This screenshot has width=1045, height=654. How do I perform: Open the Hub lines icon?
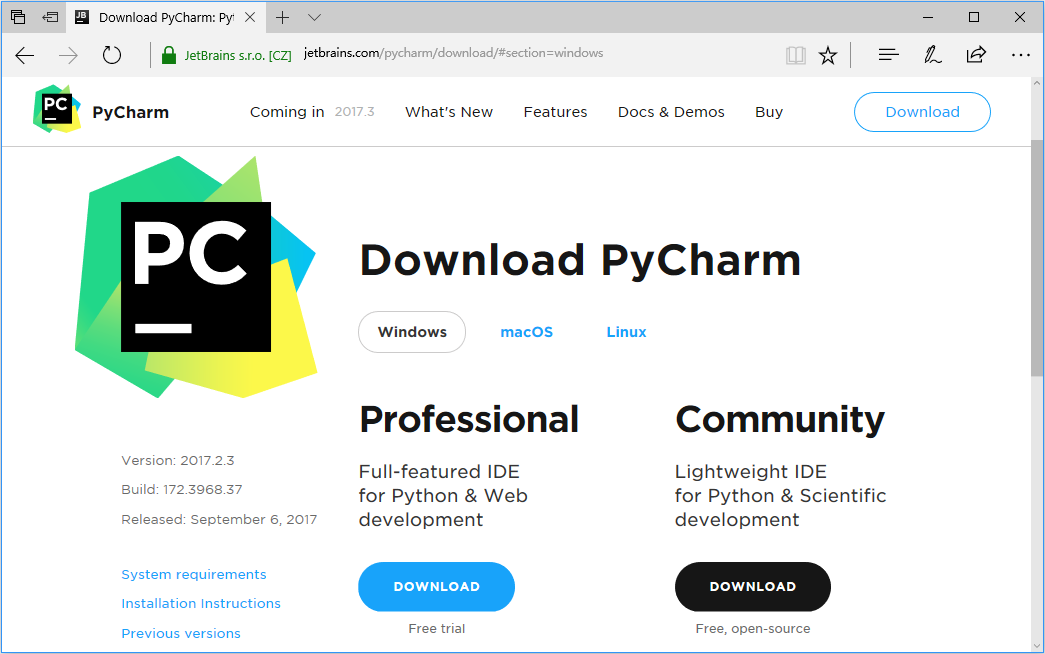pos(888,55)
